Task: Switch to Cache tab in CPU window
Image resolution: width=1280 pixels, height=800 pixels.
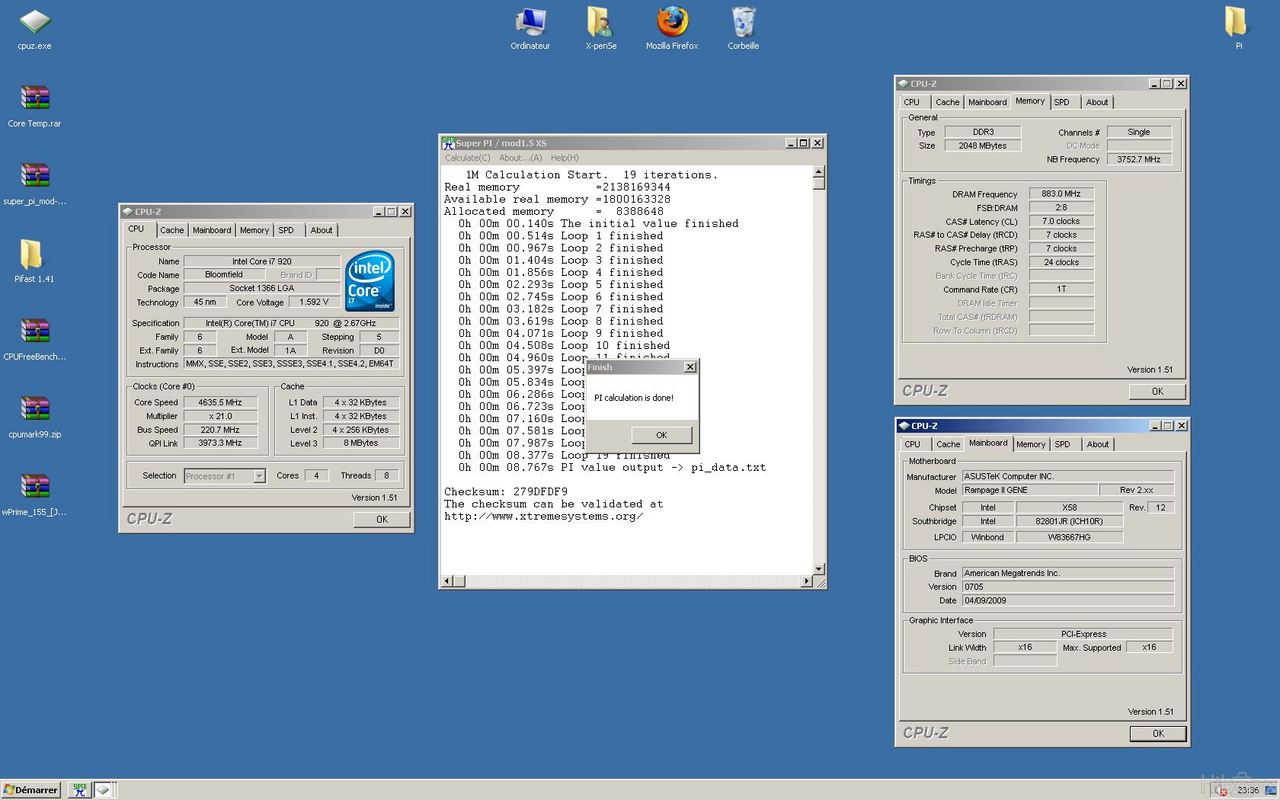Action: 172,230
